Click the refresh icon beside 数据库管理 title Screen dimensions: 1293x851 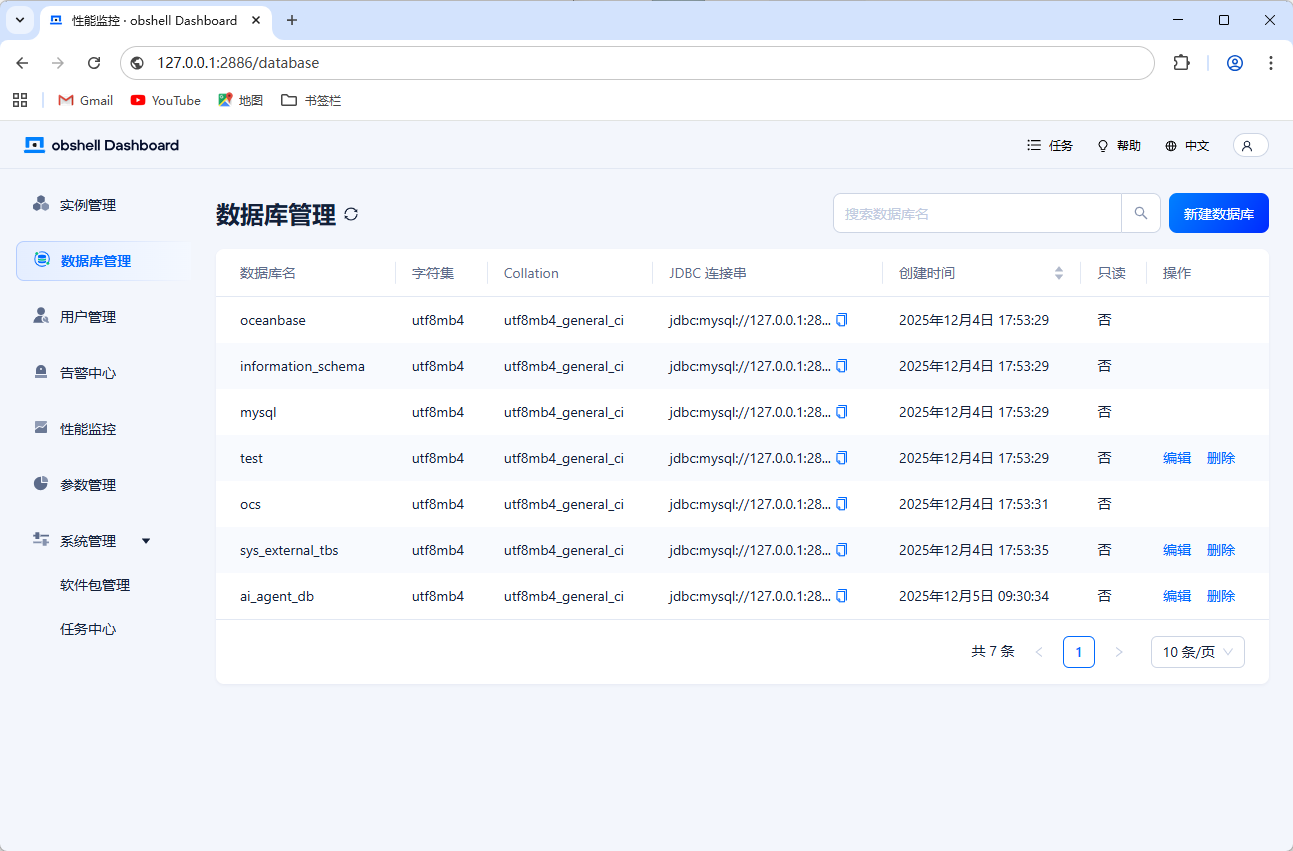[351, 214]
